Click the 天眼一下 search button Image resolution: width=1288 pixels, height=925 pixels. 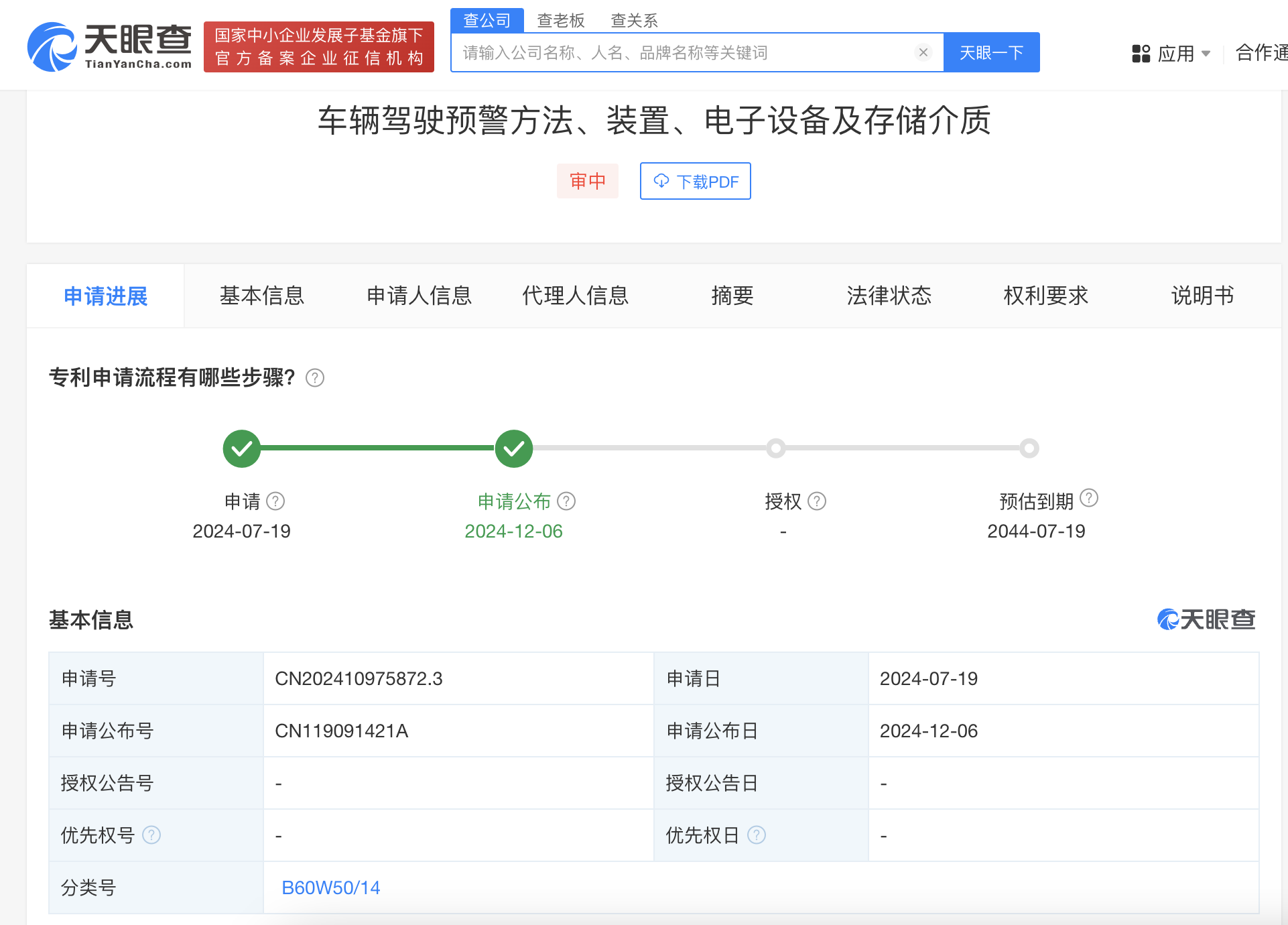pyautogui.click(x=991, y=52)
